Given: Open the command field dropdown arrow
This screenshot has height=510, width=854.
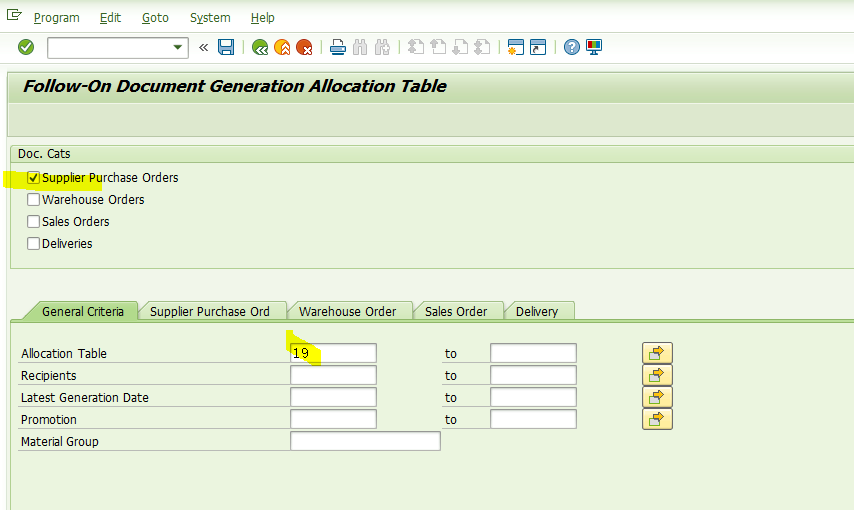Looking at the screenshot, I should (177, 47).
